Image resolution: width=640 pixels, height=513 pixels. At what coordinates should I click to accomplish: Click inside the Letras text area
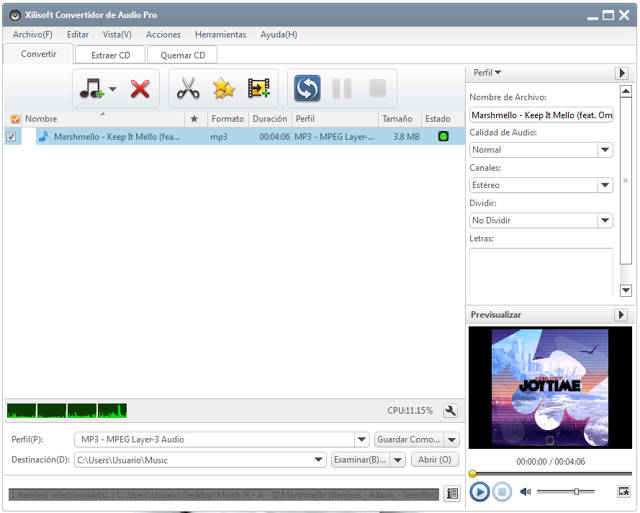pos(541,272)
